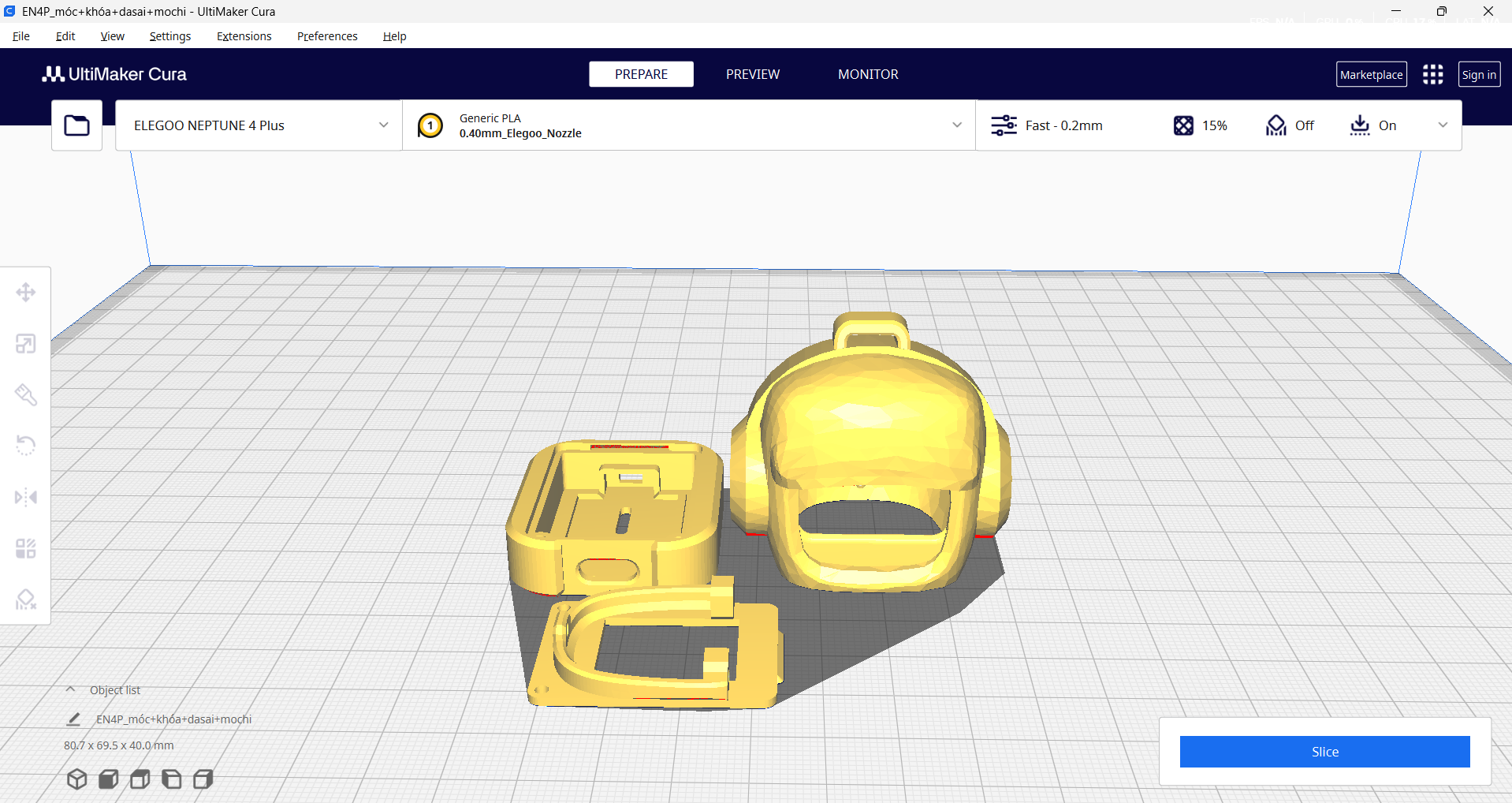Switch to the PREVIEW tab
Image resolution: width=1512 pixels, height=803 pixels.
pos(751,73)
